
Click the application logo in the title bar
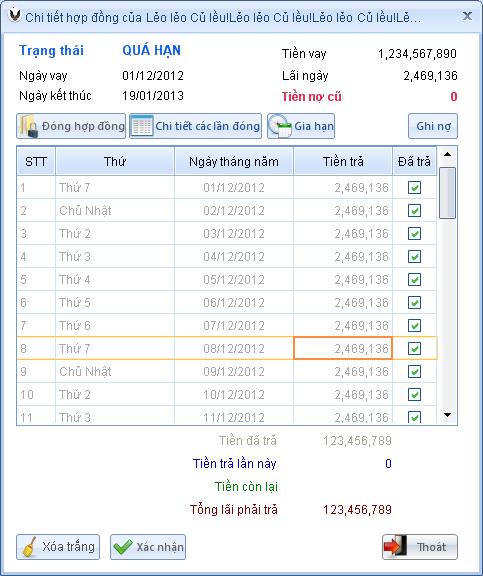(x=15, y=15)
